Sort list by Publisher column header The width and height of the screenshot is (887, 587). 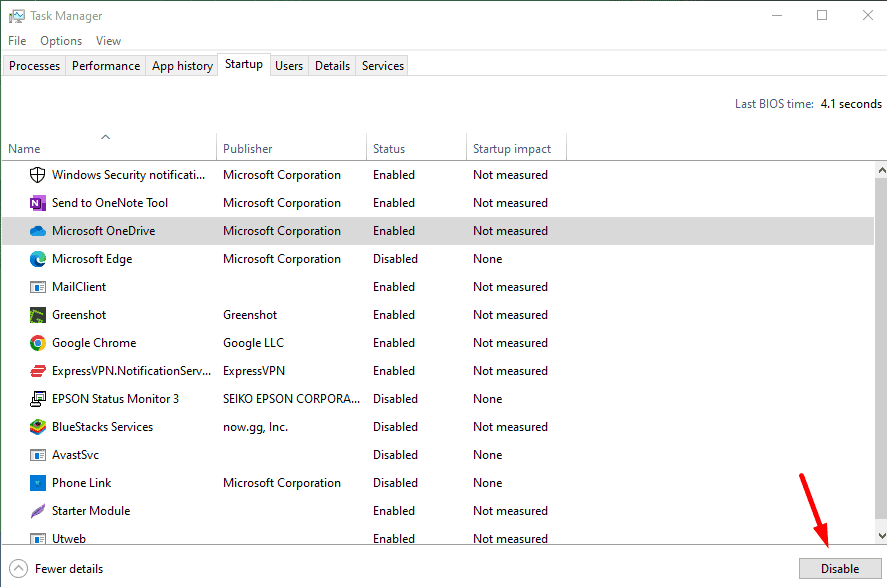291,147
